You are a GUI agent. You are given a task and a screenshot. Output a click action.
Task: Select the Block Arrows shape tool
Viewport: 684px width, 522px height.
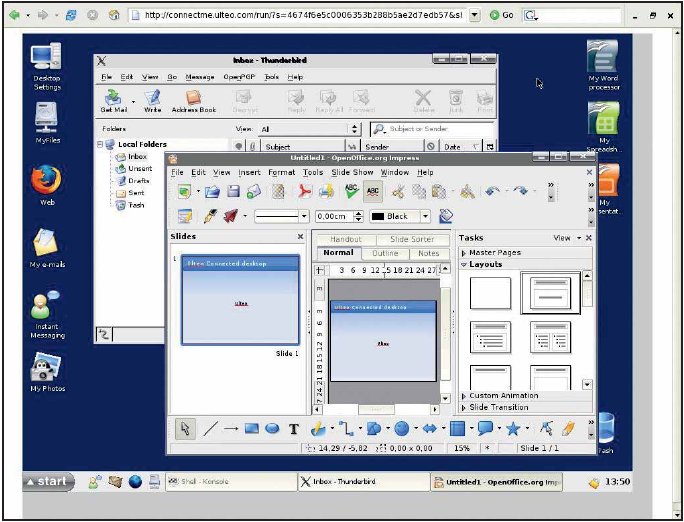pyautogui.click(x=430, y=430)
